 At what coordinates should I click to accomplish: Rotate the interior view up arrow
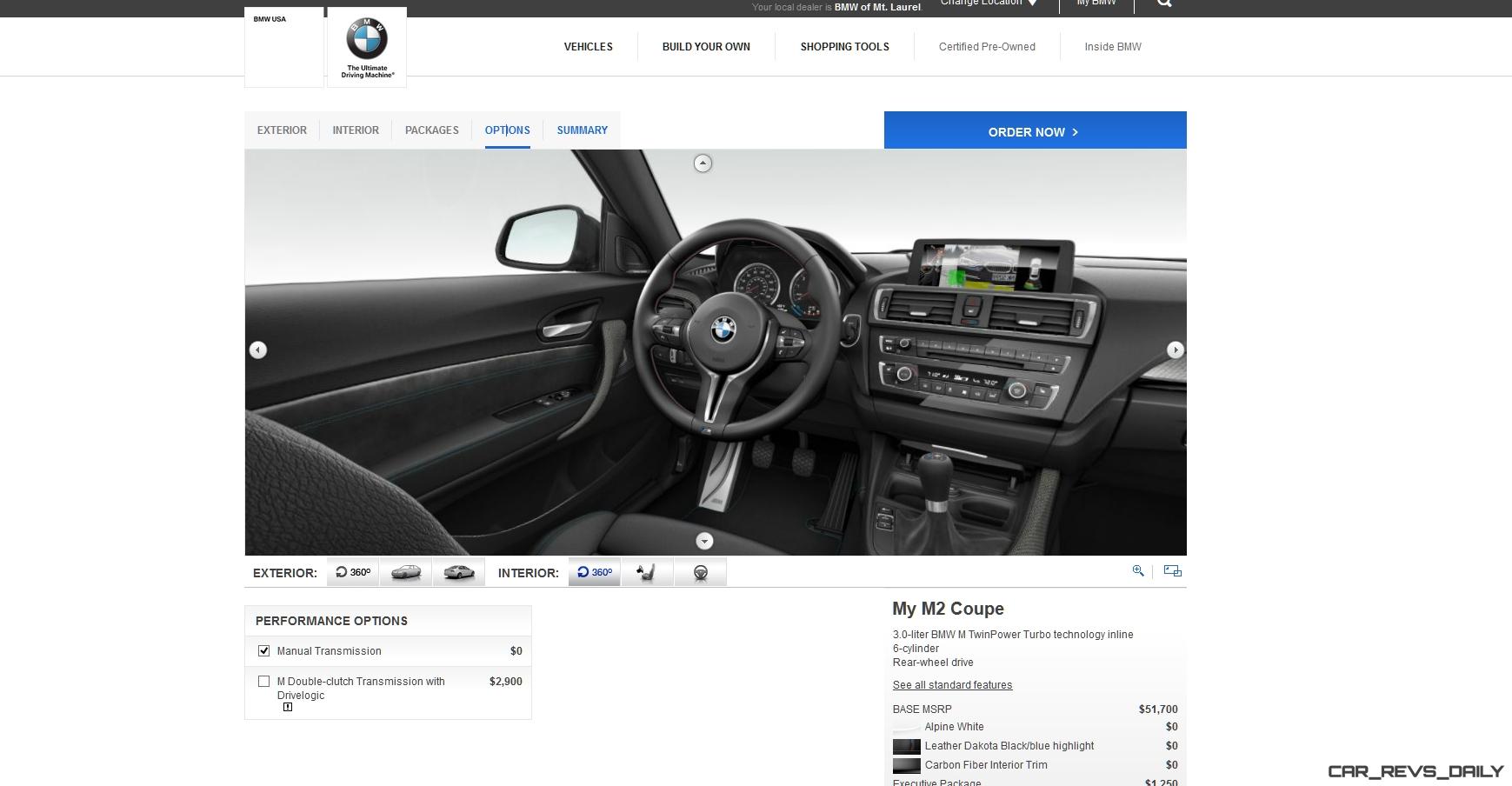click(x=703, y=163)
